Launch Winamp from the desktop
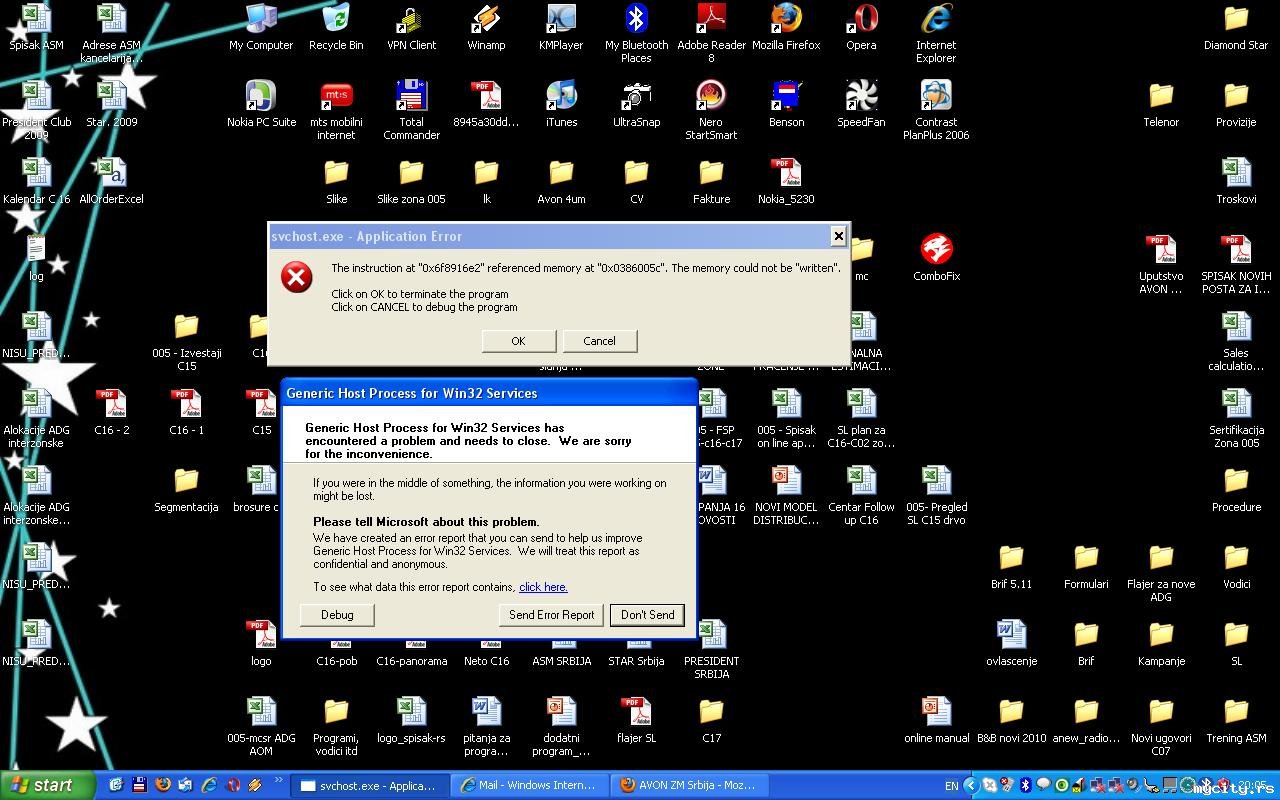 486,27
